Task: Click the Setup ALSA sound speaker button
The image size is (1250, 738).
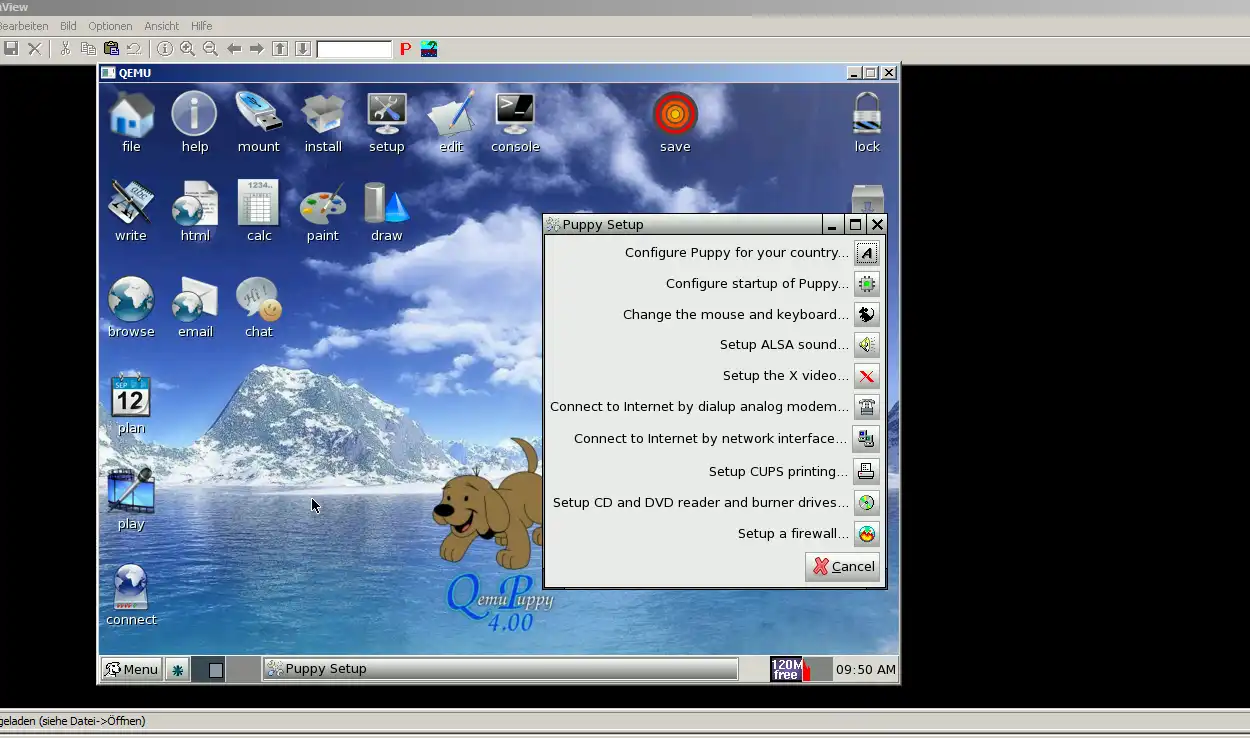Action: click(866, 345)
